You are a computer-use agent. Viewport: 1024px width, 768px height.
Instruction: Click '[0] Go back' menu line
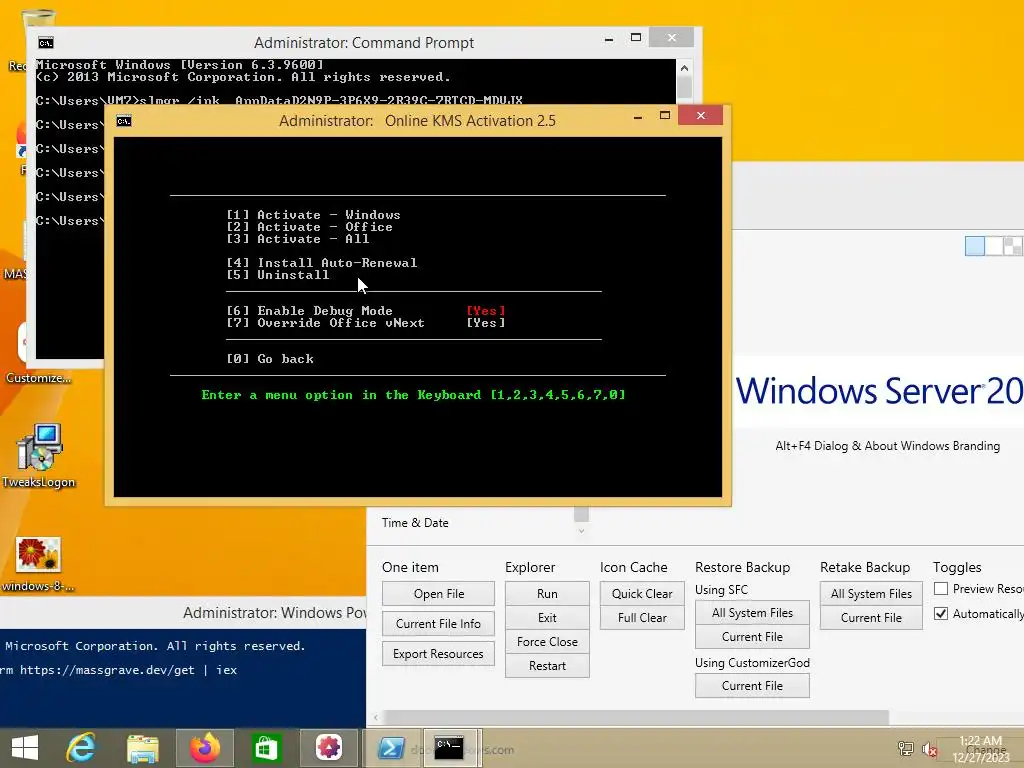[x=270, y=359]
